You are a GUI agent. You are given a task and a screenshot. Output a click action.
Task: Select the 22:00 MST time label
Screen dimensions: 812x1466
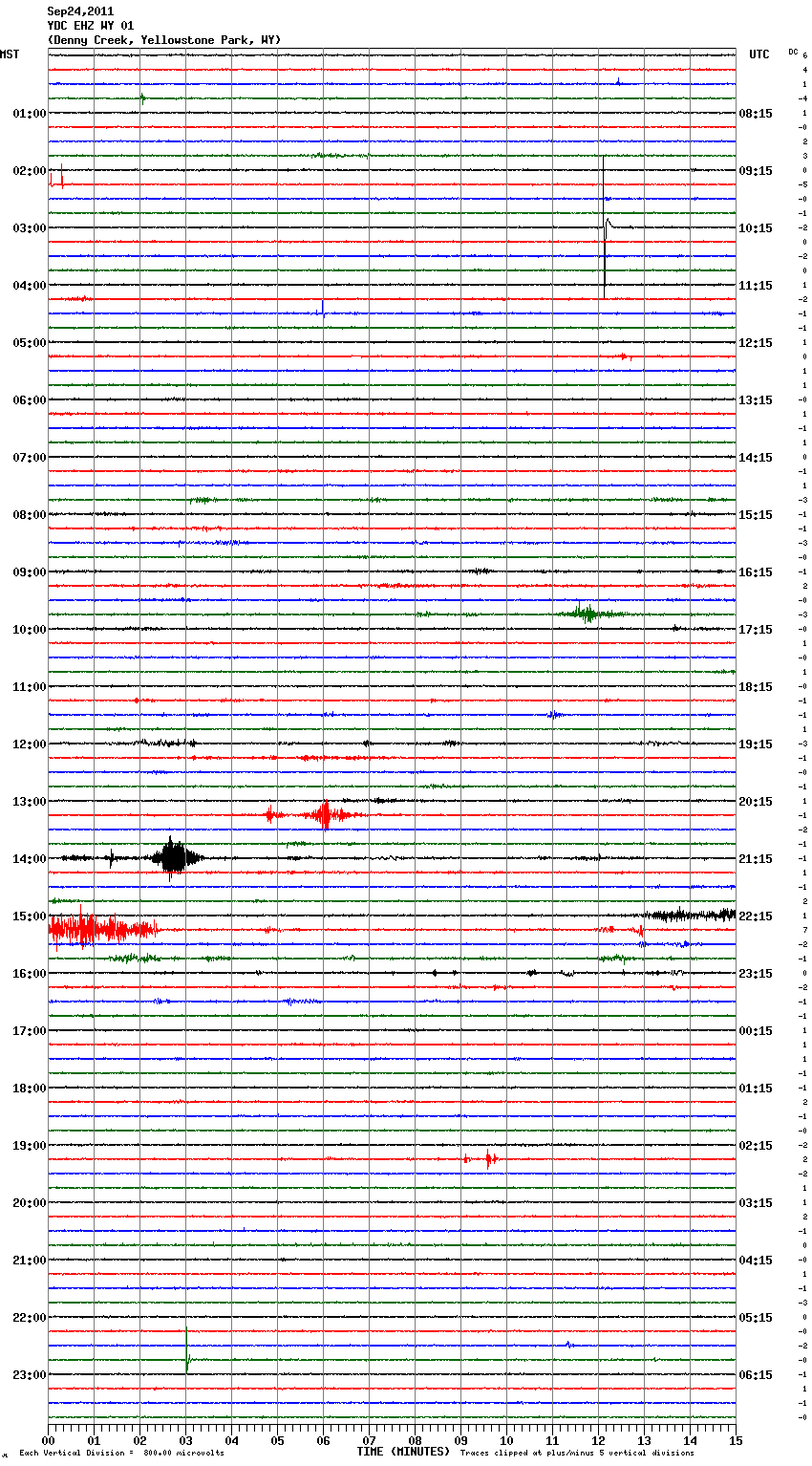pyautogui.click(x=29, y=1318)
